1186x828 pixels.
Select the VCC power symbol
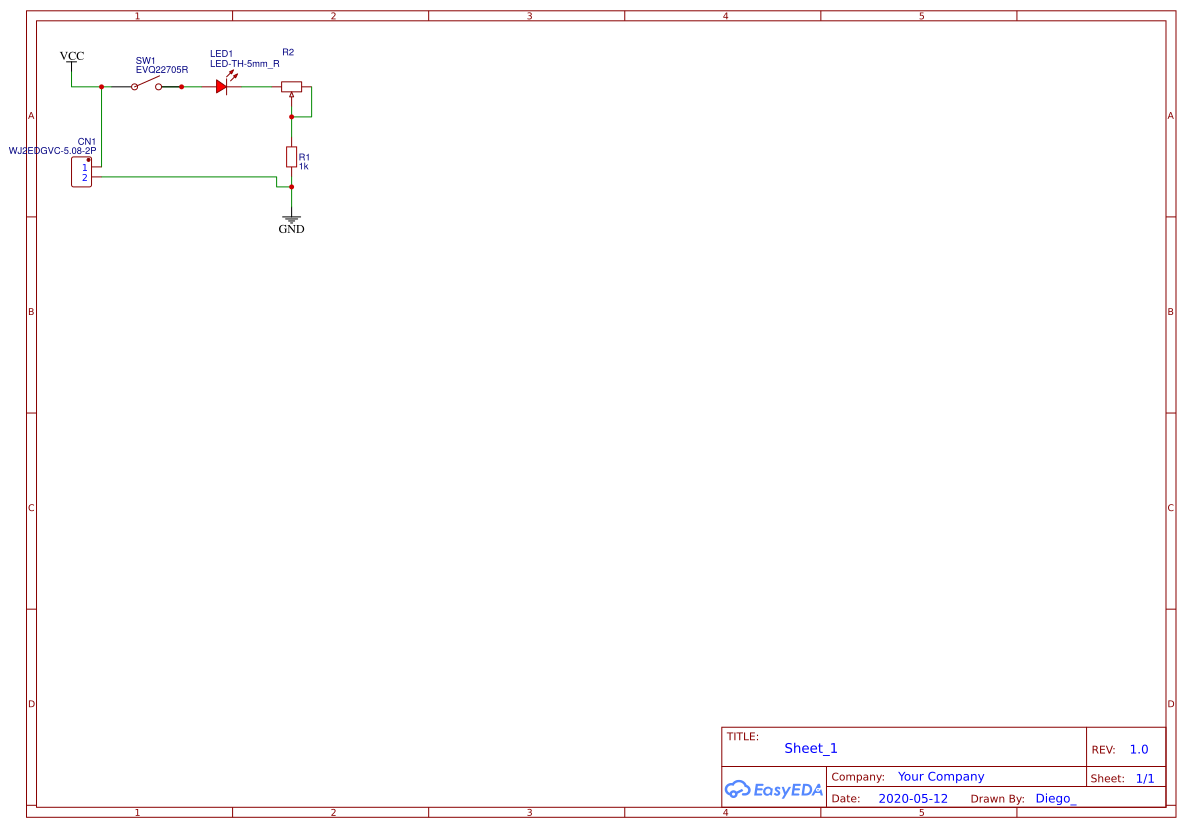coord(72,62)
